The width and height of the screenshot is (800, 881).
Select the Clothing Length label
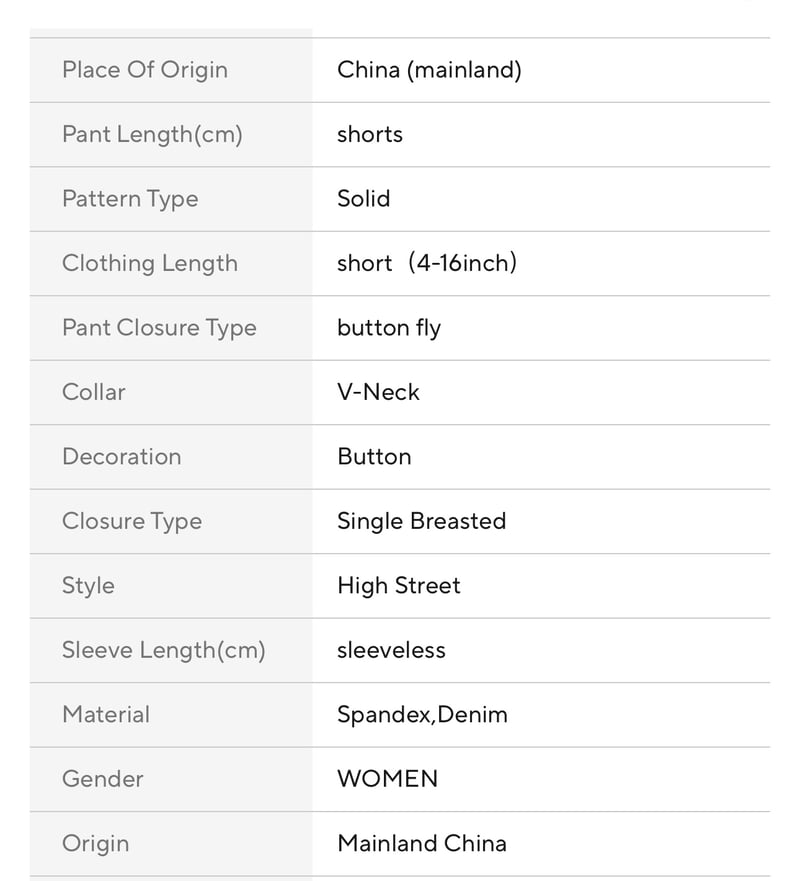tap(150, 264)
